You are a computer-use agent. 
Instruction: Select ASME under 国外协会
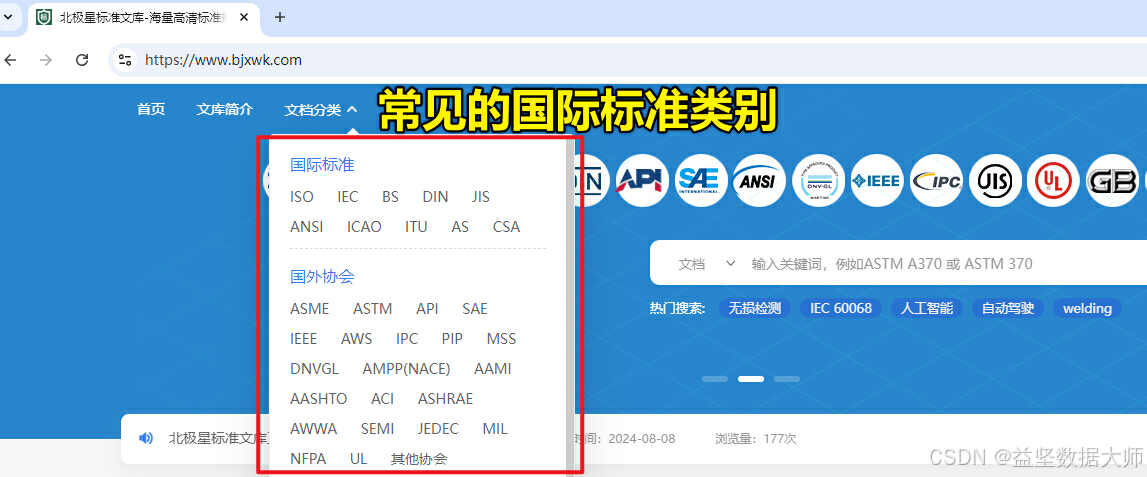coord(309,309)
